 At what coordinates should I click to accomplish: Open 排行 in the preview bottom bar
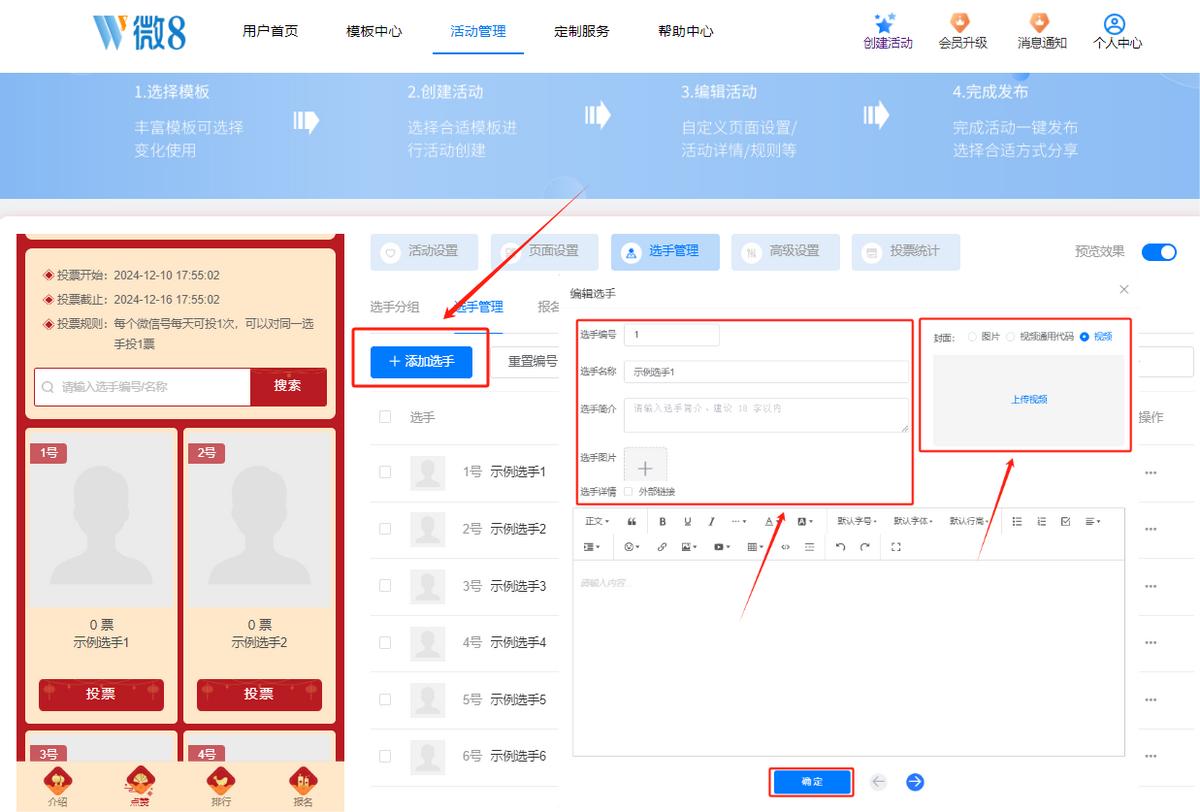point(220,788)
